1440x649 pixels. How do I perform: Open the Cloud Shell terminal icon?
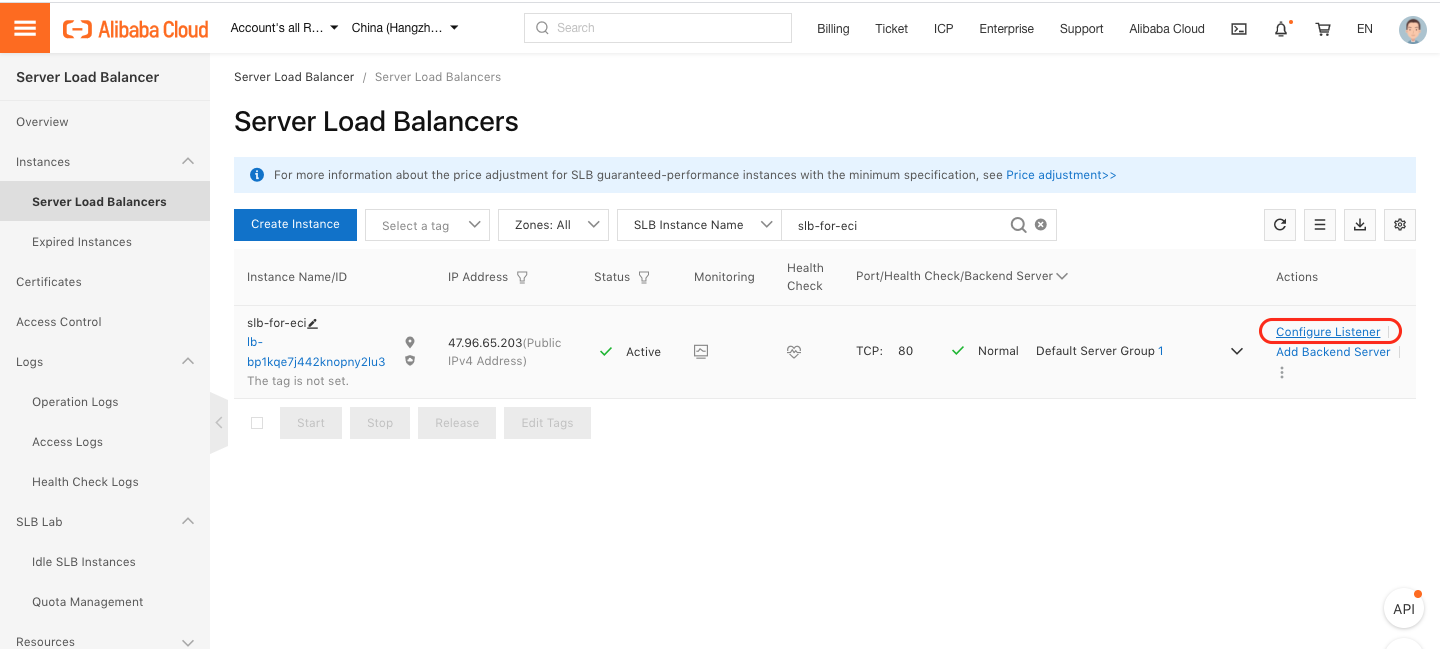pyautogui.click(x=1239, y=29)
